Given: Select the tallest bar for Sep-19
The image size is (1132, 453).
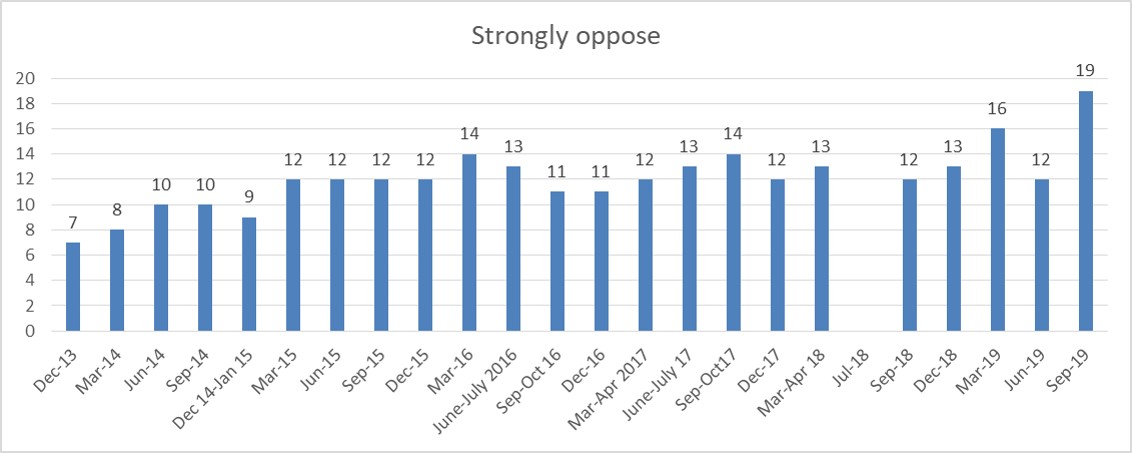Looking at the screenshot, I should pos(1085,210).
